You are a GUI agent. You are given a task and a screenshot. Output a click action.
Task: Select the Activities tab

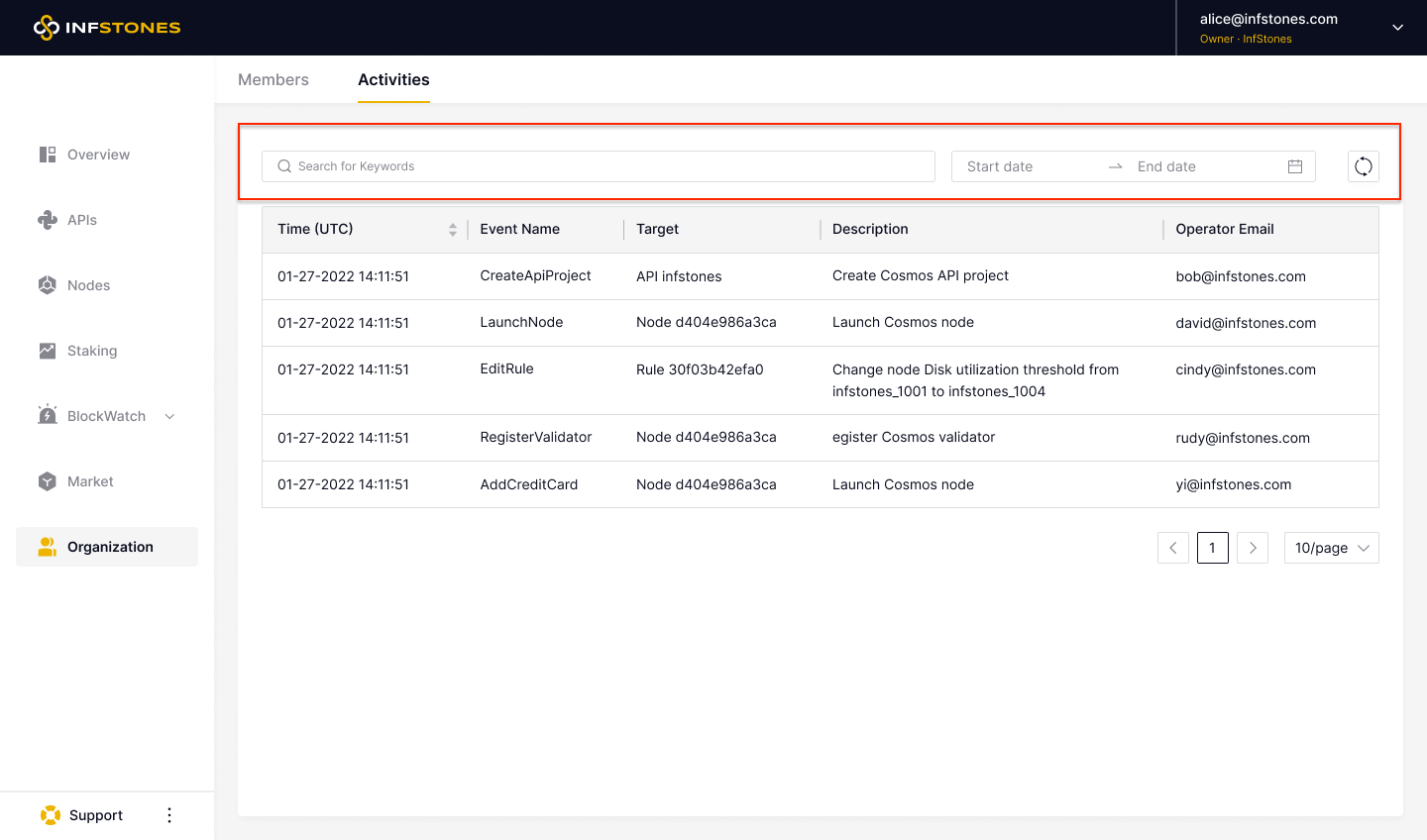(x=393, y=79)
